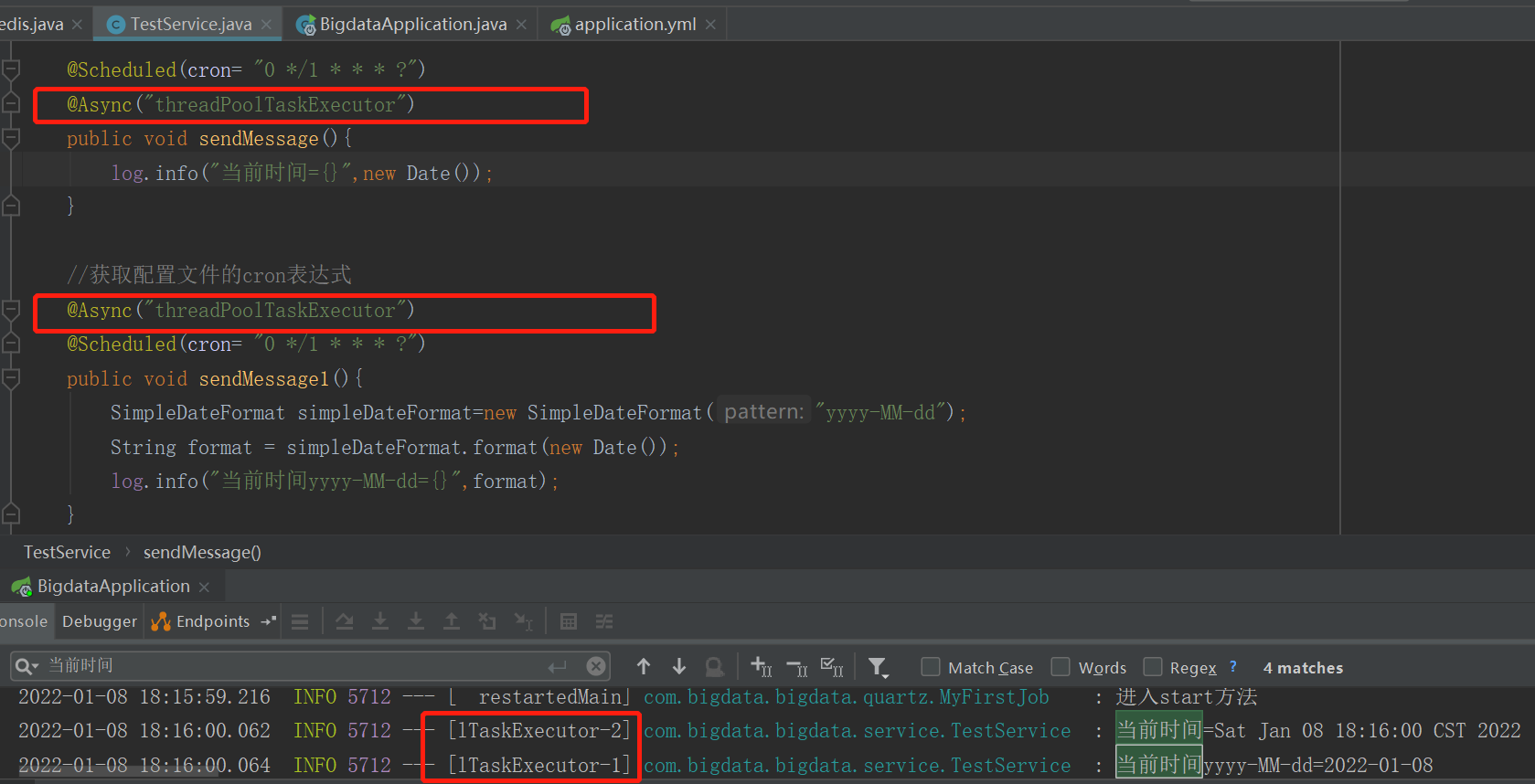Click the Force Step Into debugger icon
This screenshot has height=784, width=1535.
tap(416, 622)
